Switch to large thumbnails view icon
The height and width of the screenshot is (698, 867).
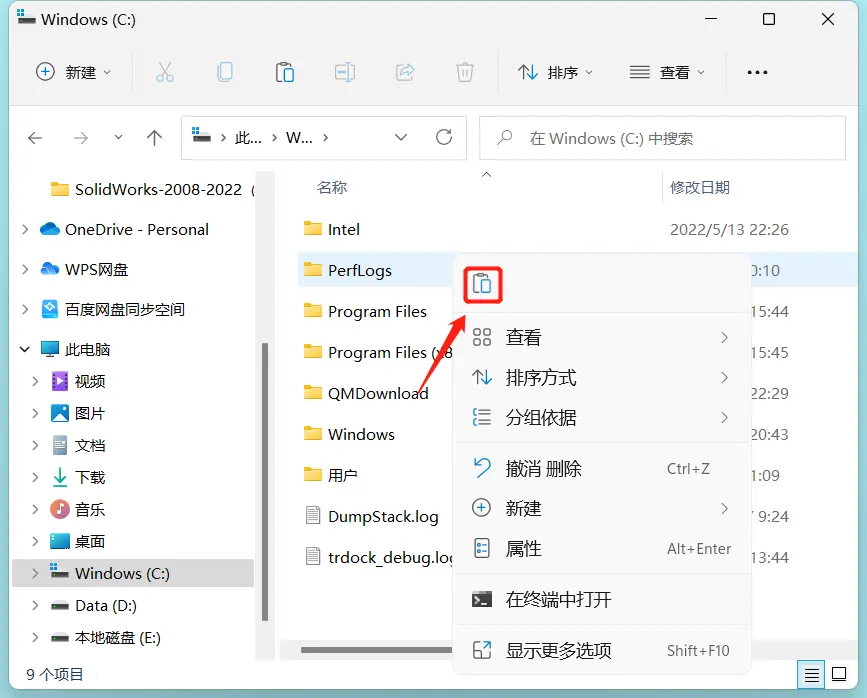click(839, 674)
